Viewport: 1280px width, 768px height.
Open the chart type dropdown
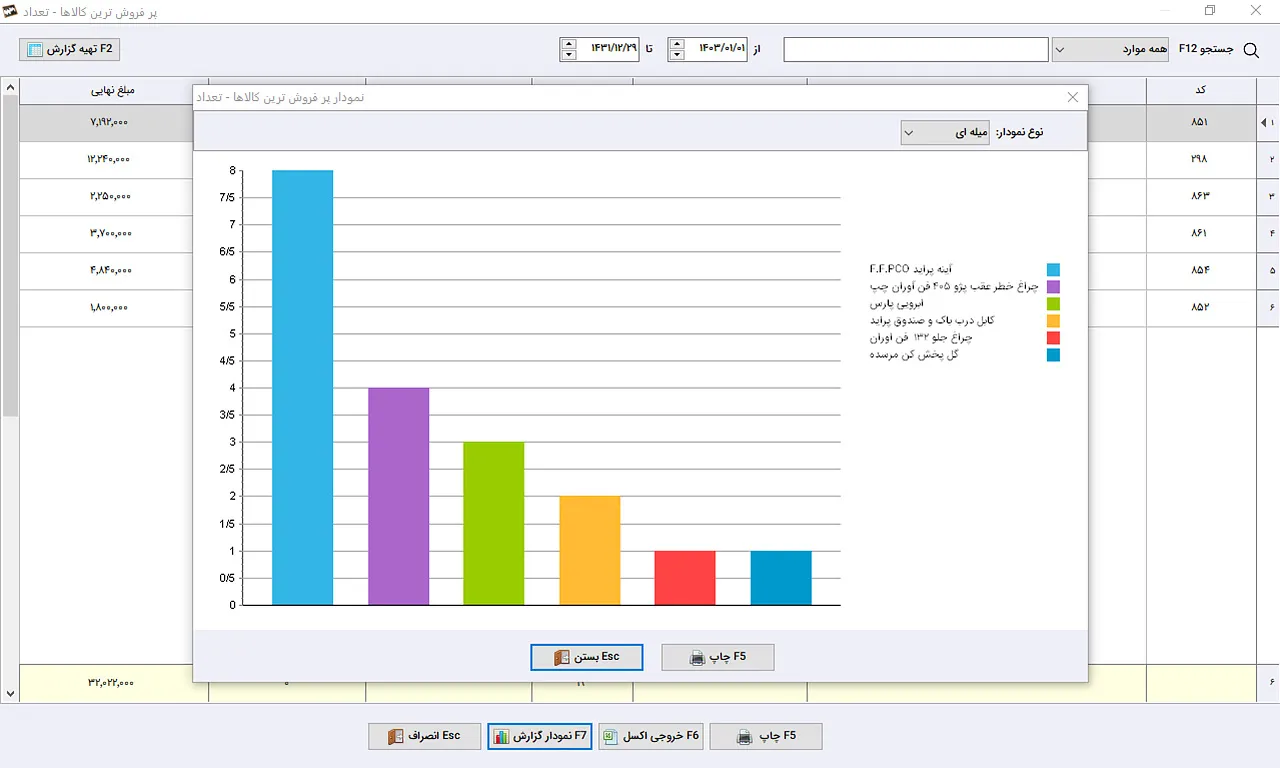(x=944, y=132)
